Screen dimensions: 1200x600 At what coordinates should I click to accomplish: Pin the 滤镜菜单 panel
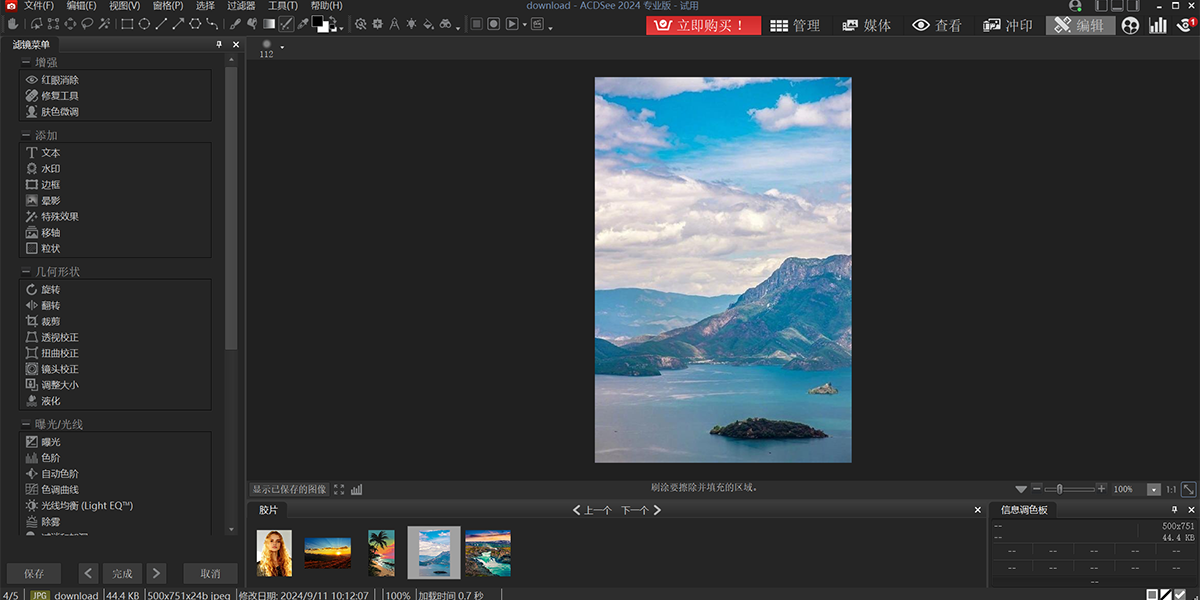pos(219,45)
